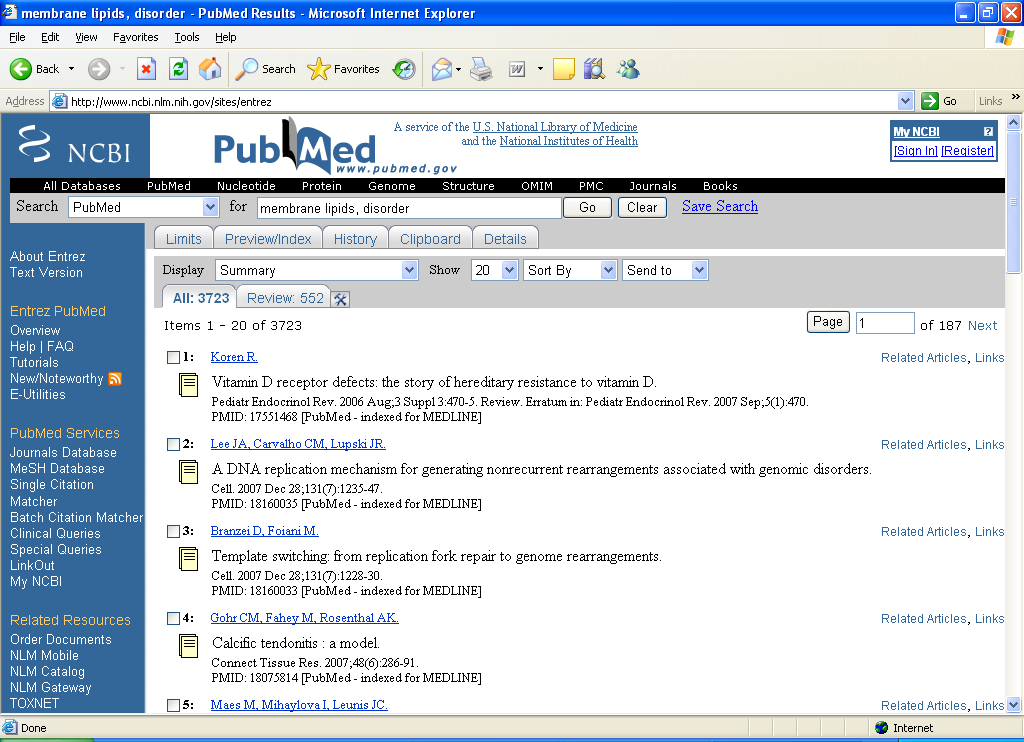The height and width of the screenshot is (742, 1024).
Task: Open the Clinical Queries sidebar link
Action: click(x=55, y=533)
